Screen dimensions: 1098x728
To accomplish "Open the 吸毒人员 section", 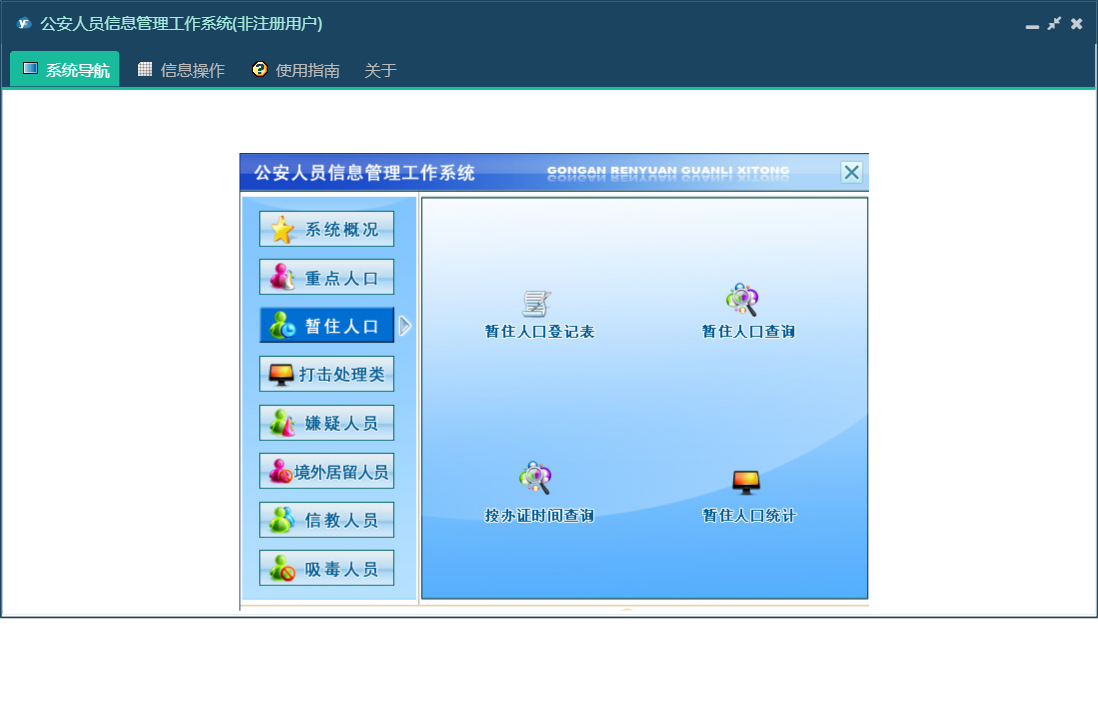I will pos(326,568).
